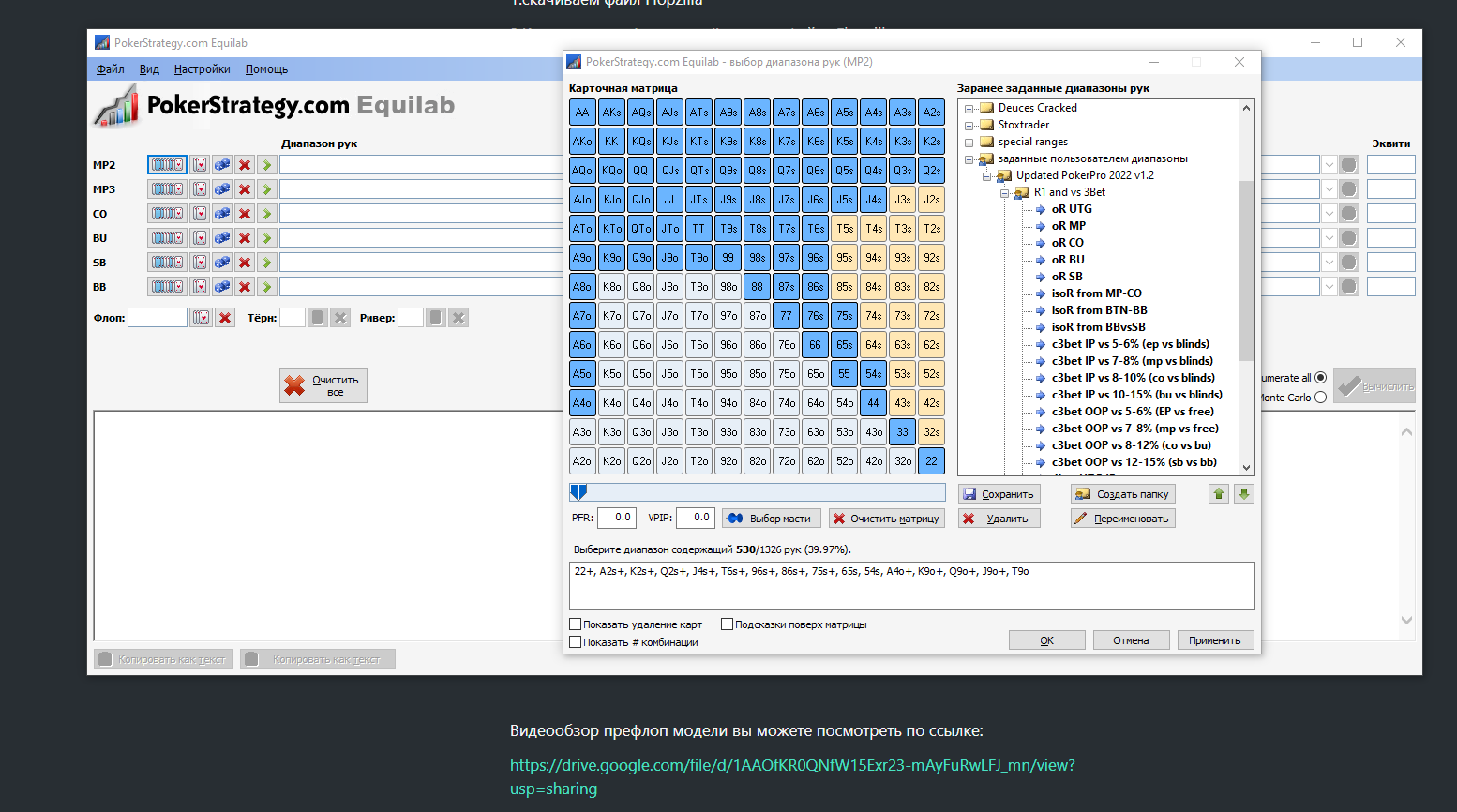
Task: Toggle AA cell in card matrix
Action: point(582,113)
